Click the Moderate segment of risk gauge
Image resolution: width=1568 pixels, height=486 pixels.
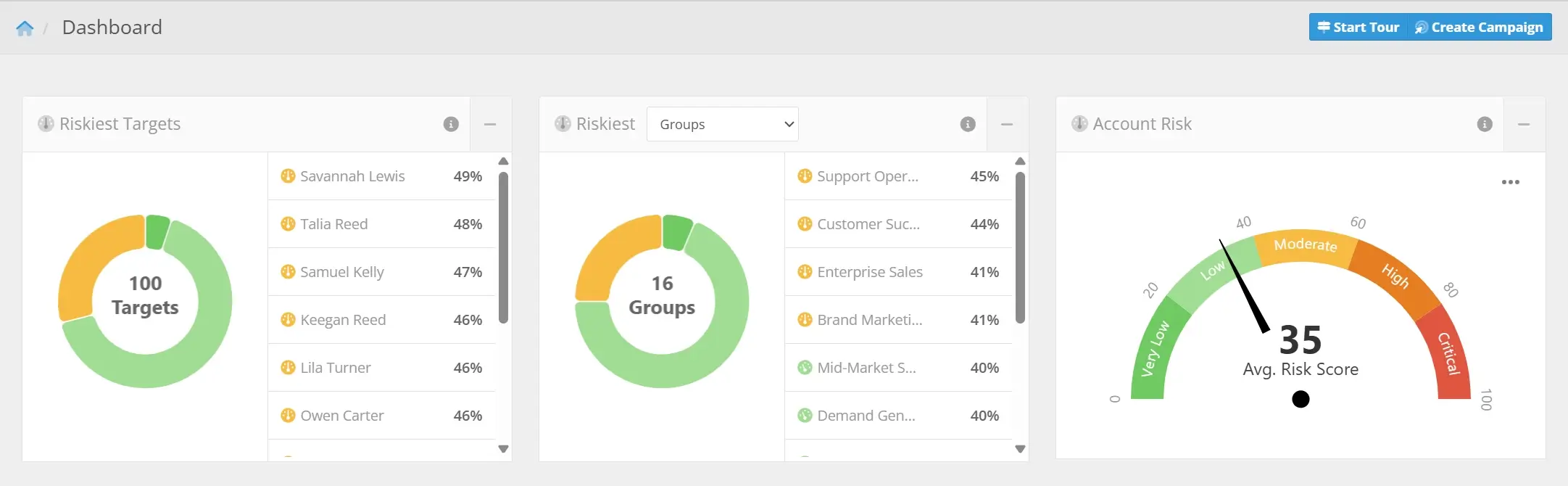1305,247
